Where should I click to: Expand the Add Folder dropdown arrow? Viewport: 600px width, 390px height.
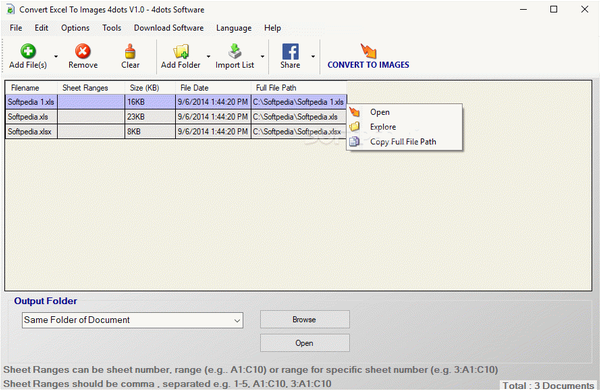209,56
